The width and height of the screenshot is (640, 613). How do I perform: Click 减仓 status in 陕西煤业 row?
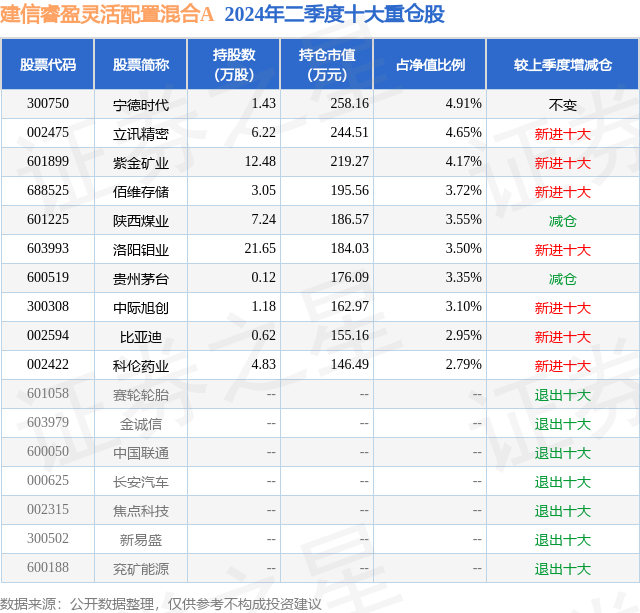click(x=563, y=221)
